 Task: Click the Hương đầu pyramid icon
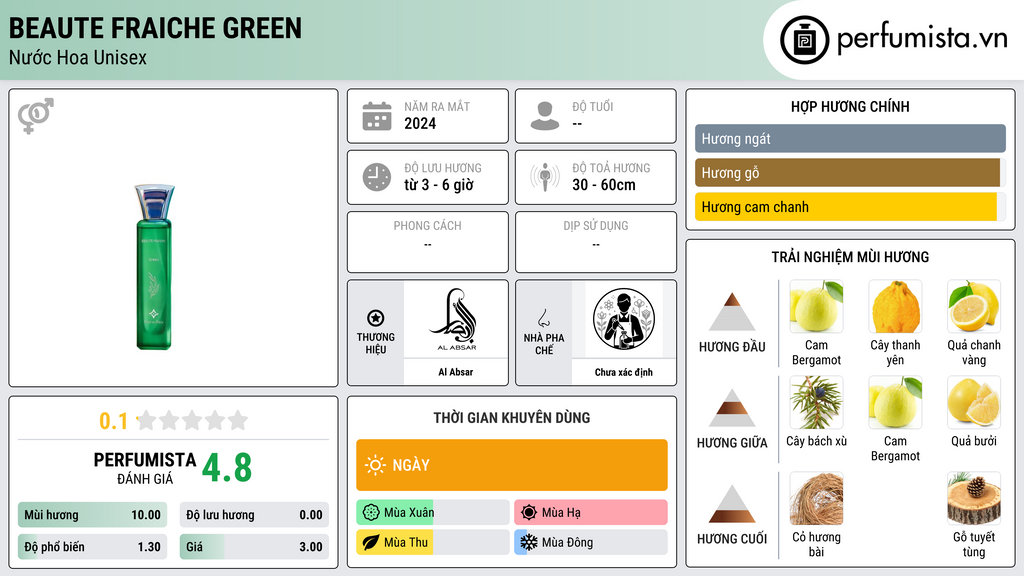click(732, 312)
